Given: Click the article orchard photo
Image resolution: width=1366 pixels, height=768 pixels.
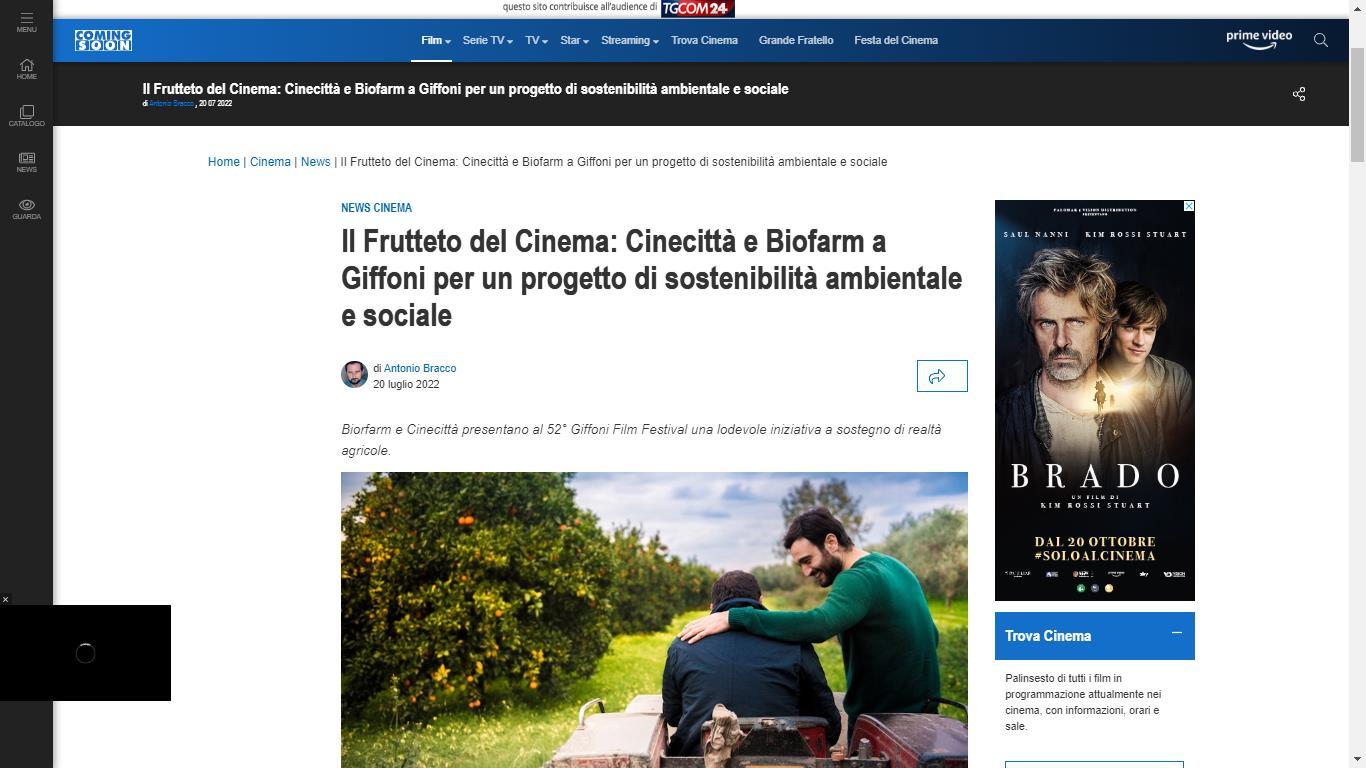Looking at the screenshot, I should [x=654, y=620].
